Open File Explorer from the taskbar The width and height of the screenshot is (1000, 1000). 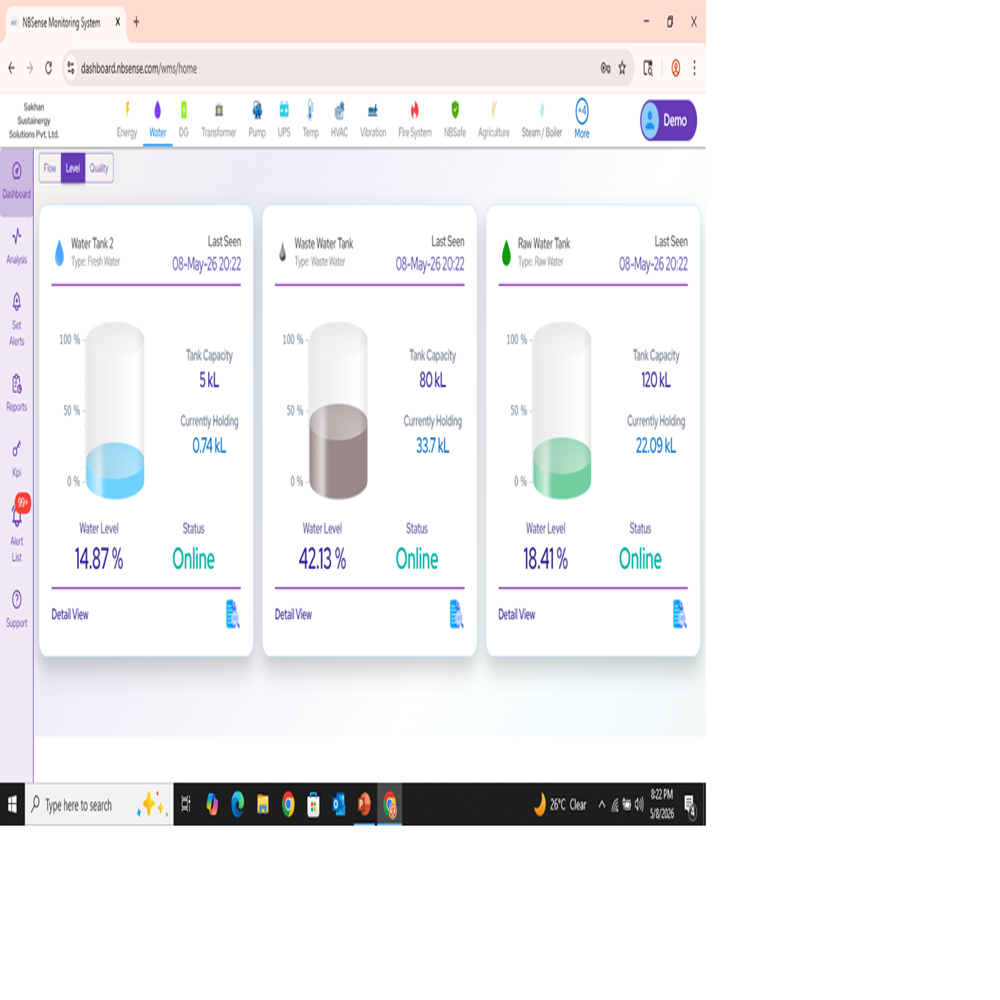click(263, 805)
